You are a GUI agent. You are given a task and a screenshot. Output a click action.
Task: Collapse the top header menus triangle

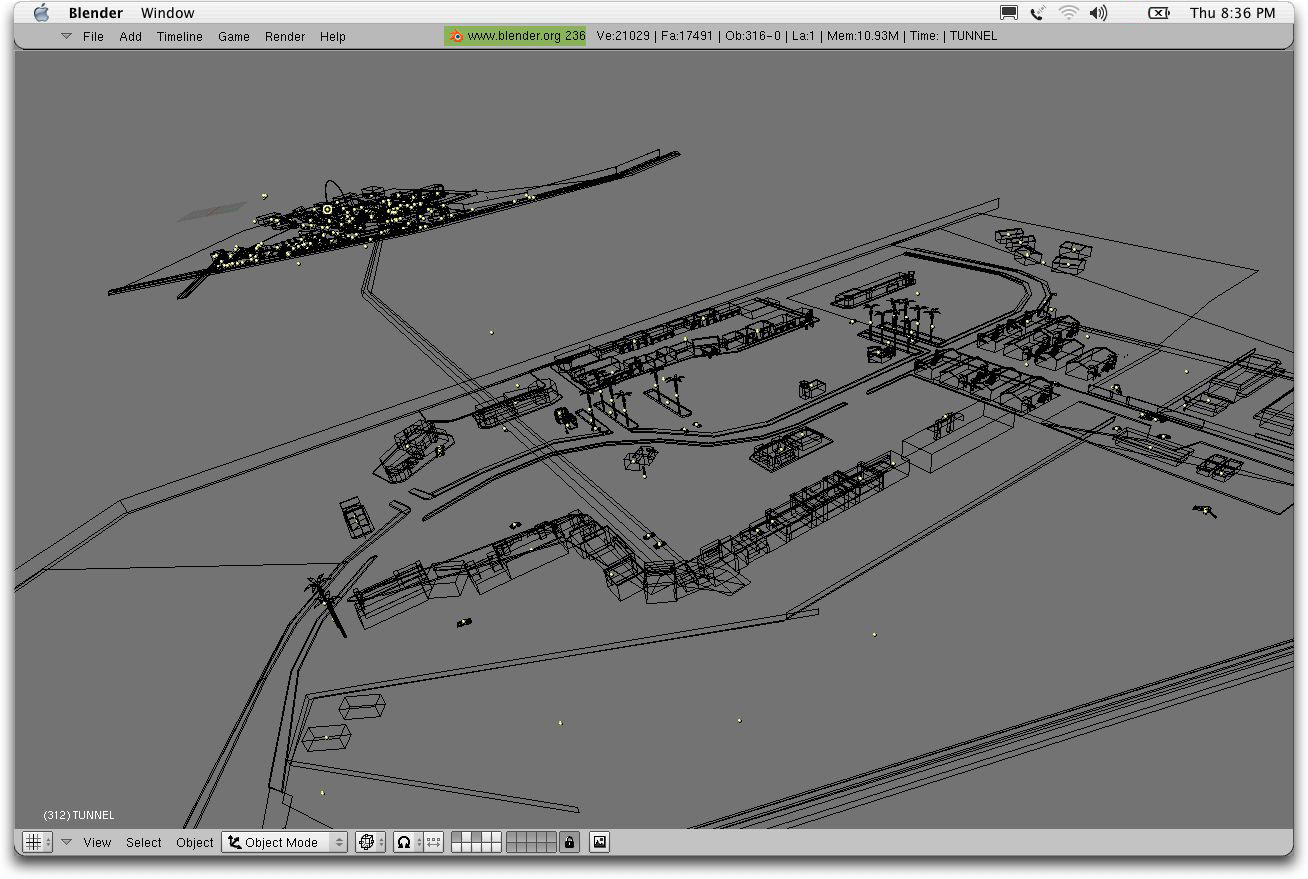tap(66, 36)
